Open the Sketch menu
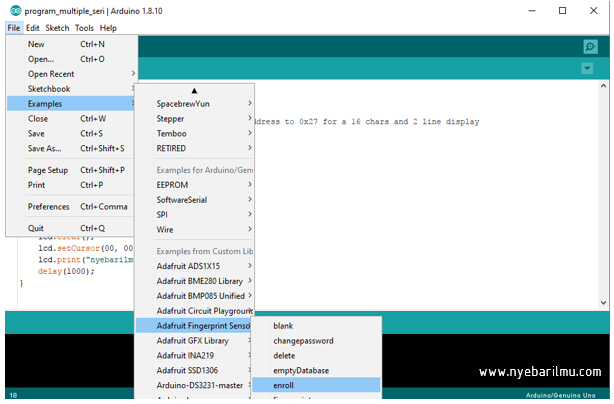This screenshot has width=614, height=404. pos(57,28)
